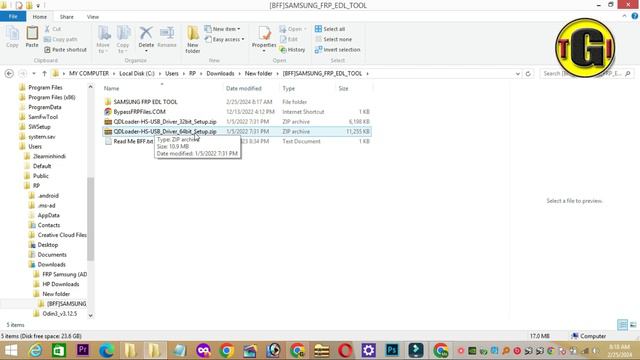
Task: Go back with the Back arrow
Action: click(9, 73)
